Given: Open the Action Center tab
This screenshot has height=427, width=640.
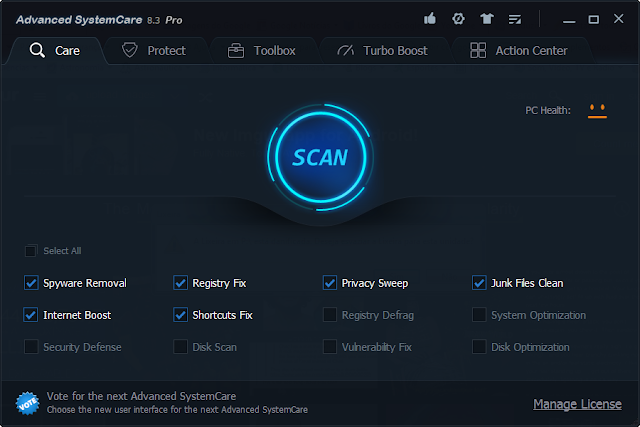Looking at the screenshot, I should (519, 51).
